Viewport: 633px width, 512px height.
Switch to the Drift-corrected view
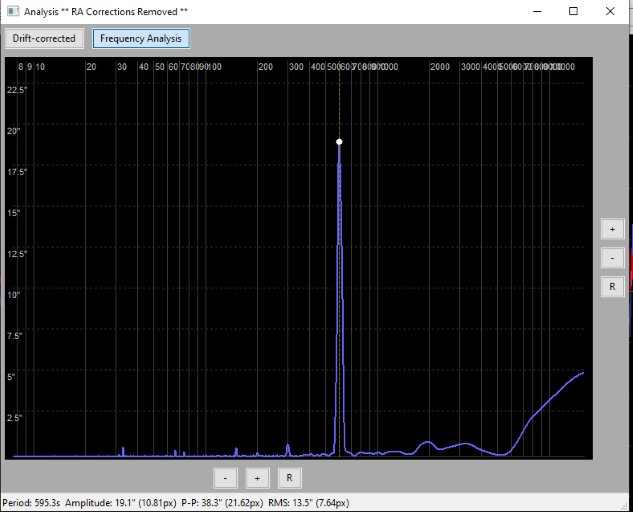pos(44,38)
